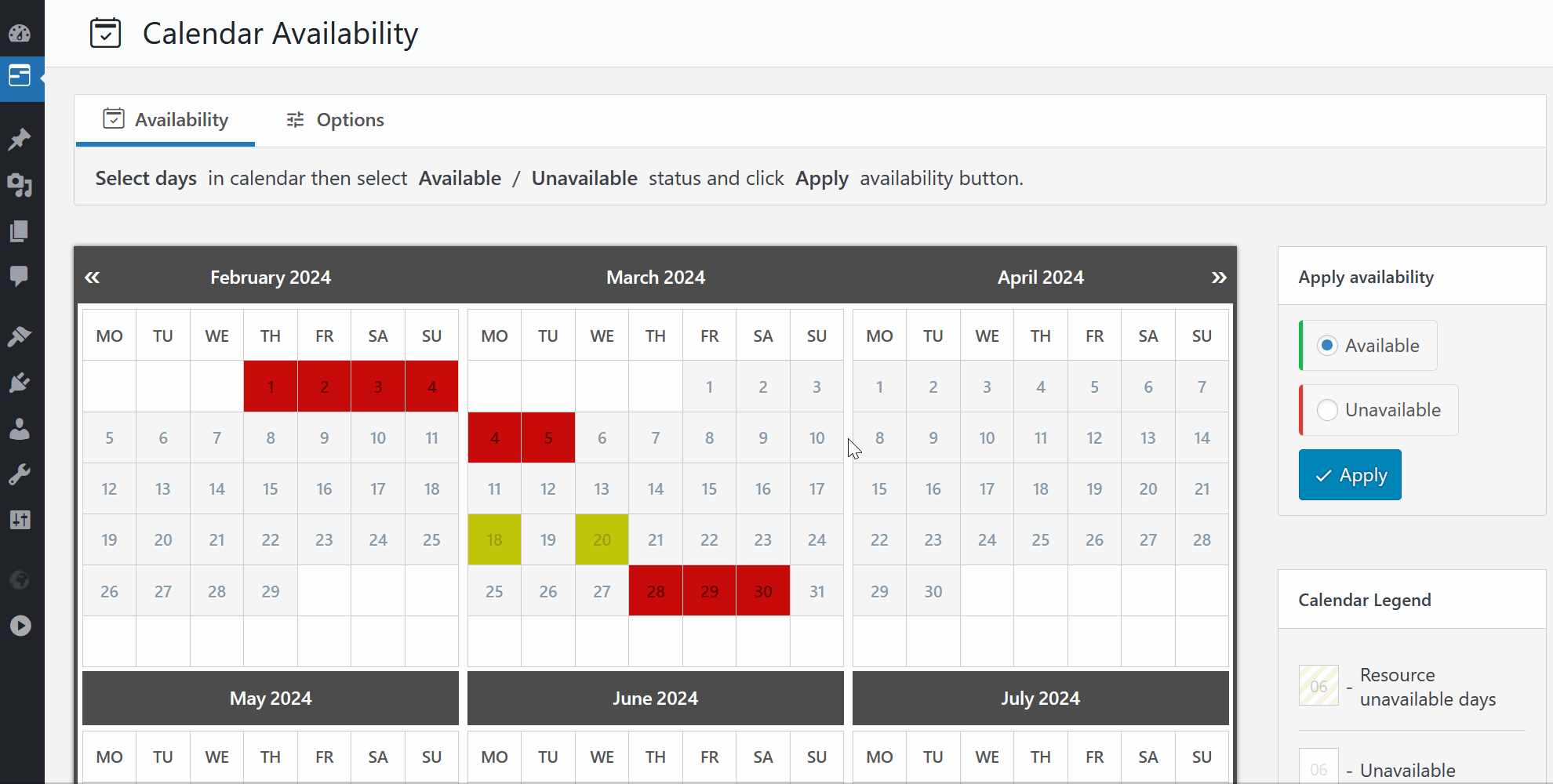This screenshot has height=784, width=1553.
Task: Select February 1 red unavailable day
Action: pos(271,387)
